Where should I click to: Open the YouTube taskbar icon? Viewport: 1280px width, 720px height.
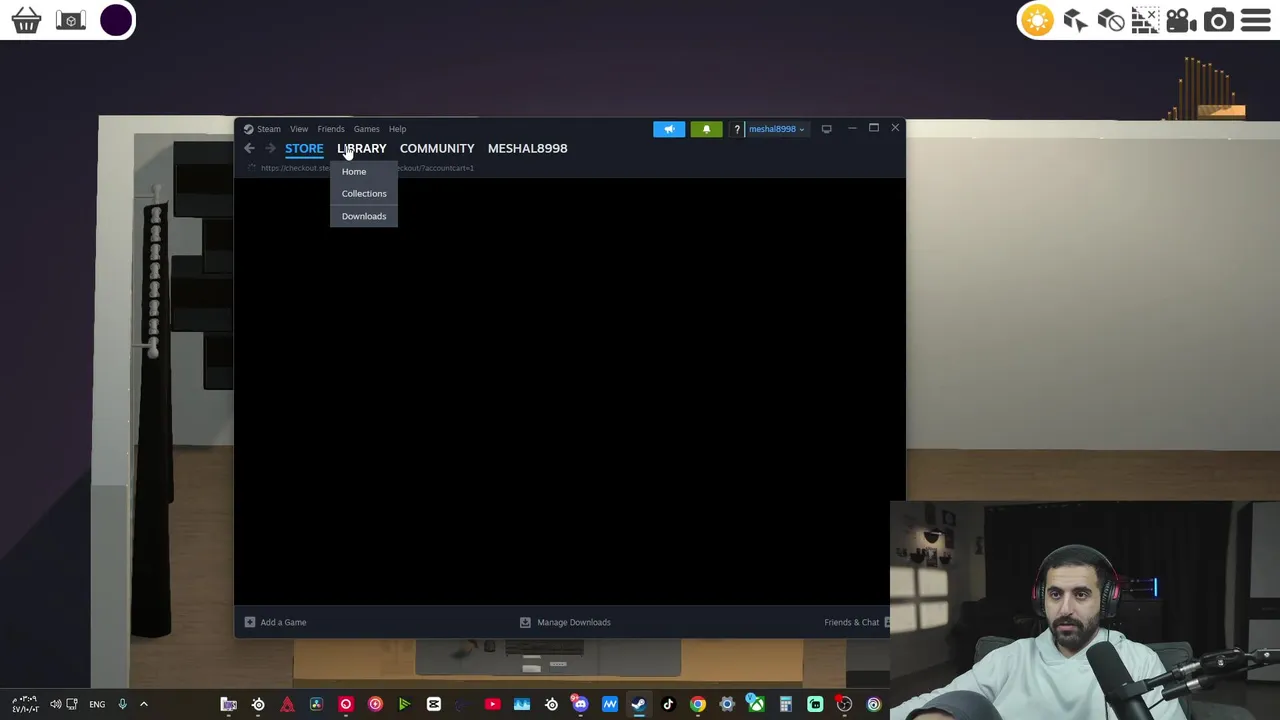[x=492, y=705]
